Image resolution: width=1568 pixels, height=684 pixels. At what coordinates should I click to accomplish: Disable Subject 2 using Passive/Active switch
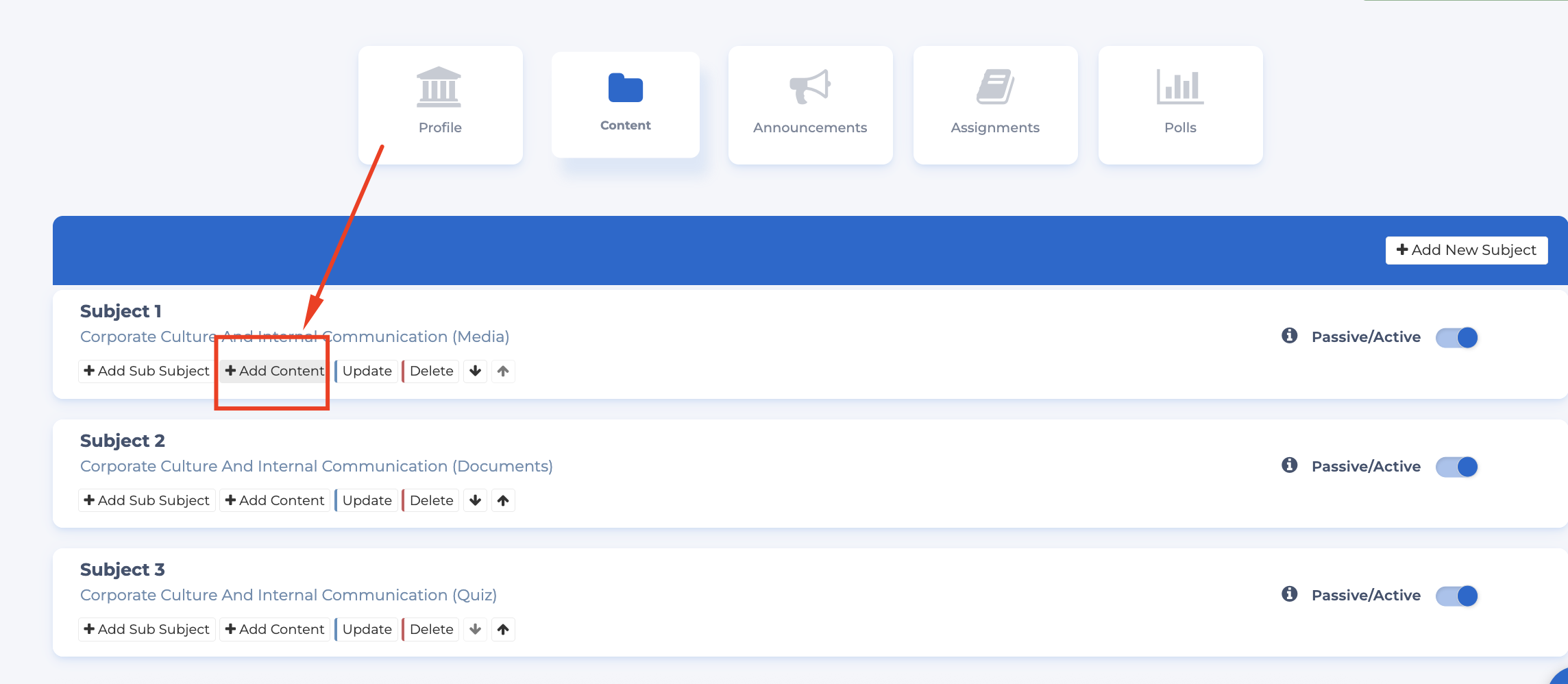[x=1456, y=467]
